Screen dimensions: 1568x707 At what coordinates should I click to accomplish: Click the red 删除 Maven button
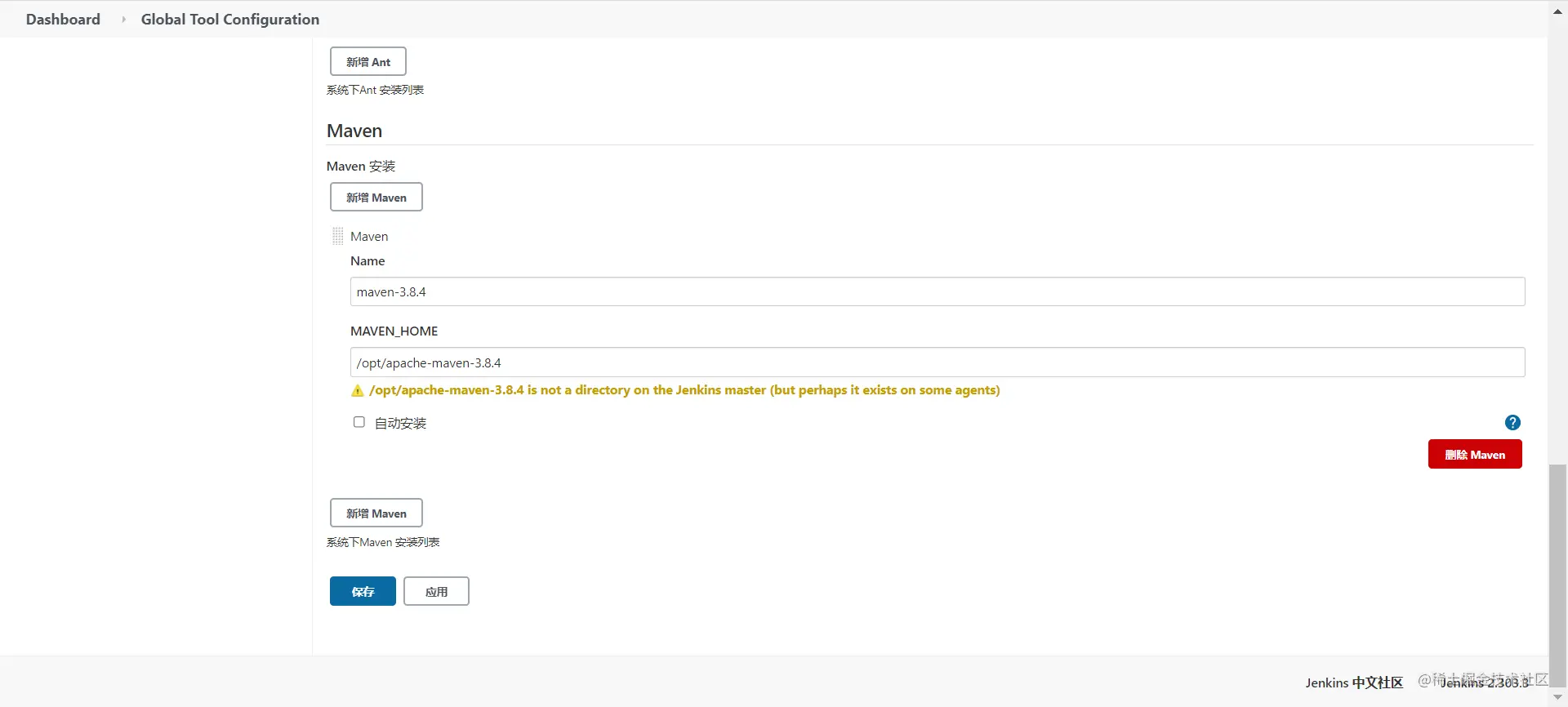[1475, 454]
